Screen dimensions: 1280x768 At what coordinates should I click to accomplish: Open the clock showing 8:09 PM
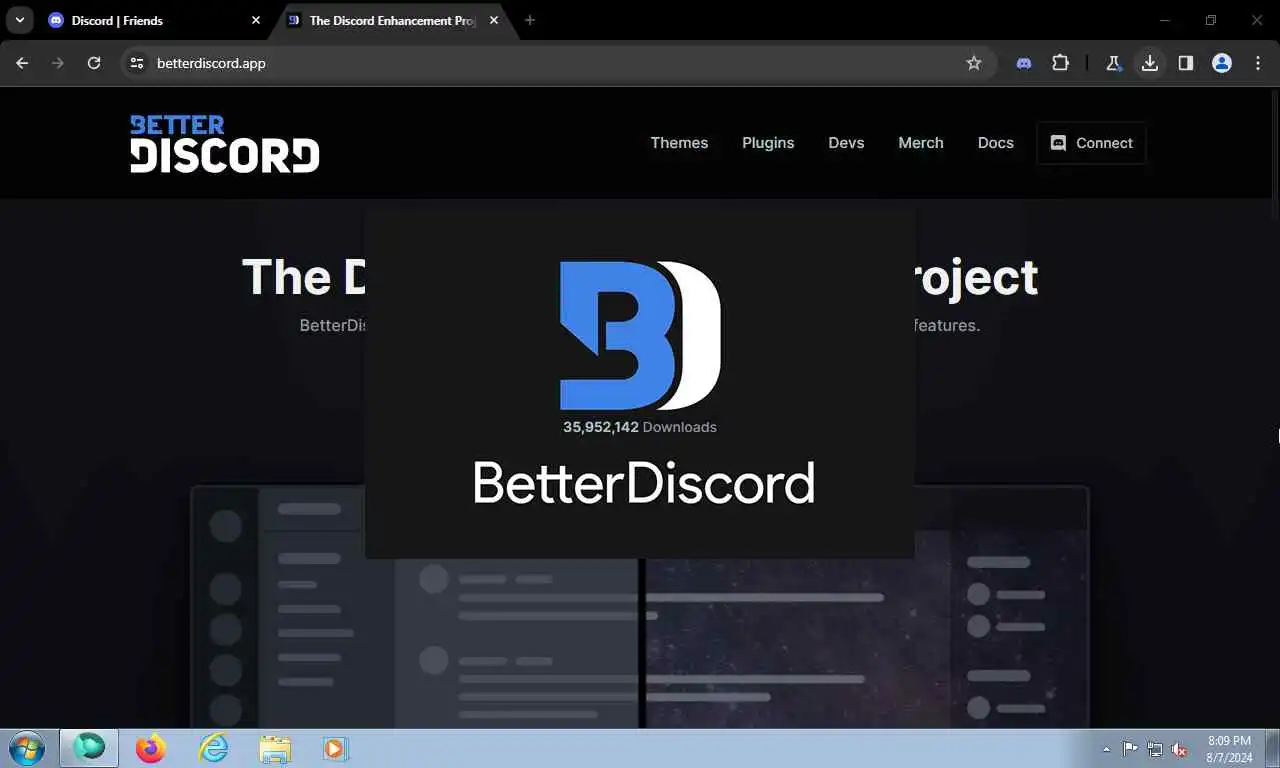coord(1229,749)
